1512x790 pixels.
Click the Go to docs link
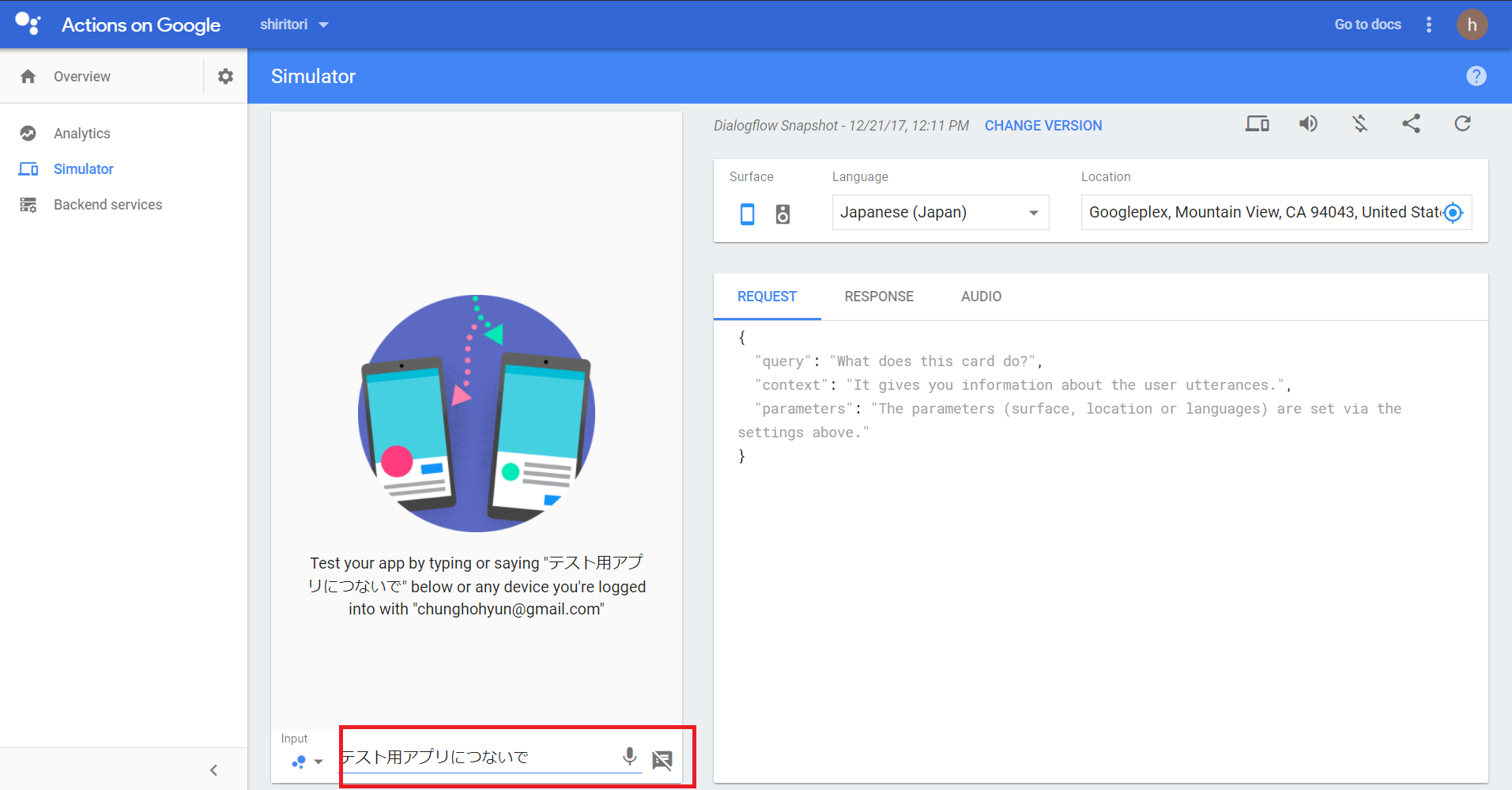(1367, 25)
